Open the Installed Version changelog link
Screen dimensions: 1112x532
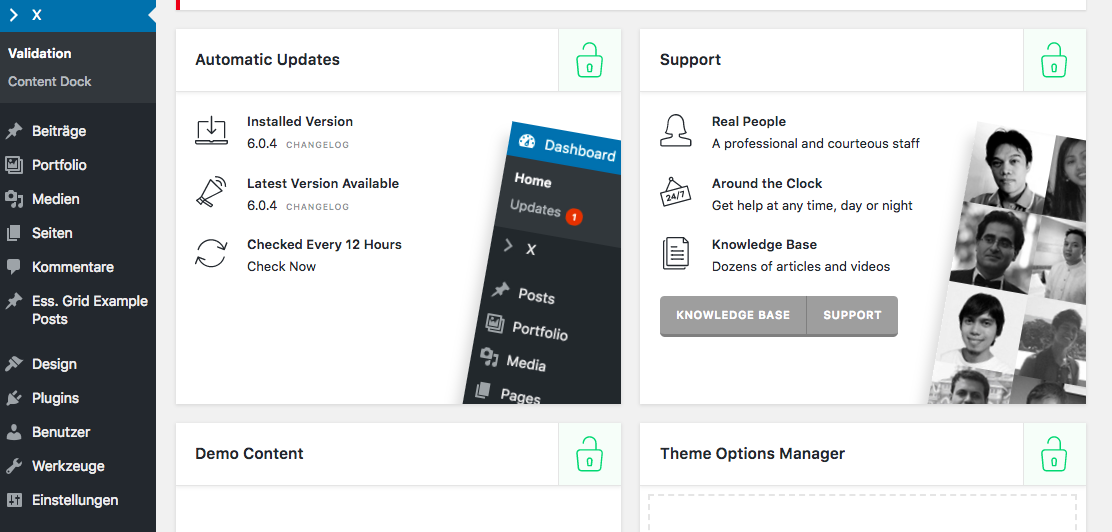pos(317,145)
